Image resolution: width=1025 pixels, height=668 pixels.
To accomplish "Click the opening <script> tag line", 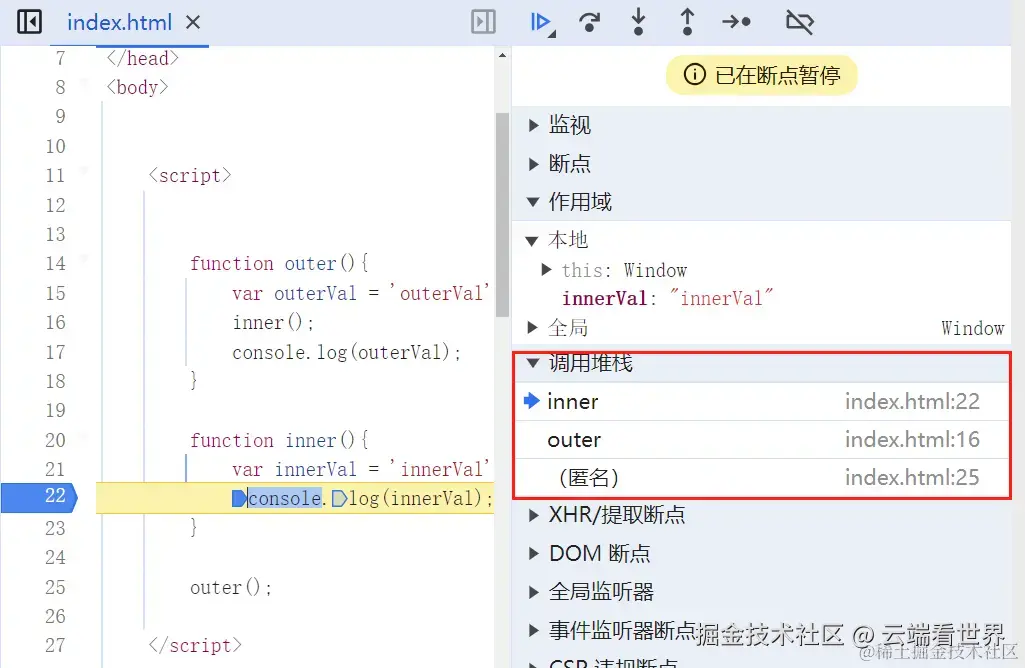I will (190, 175).
